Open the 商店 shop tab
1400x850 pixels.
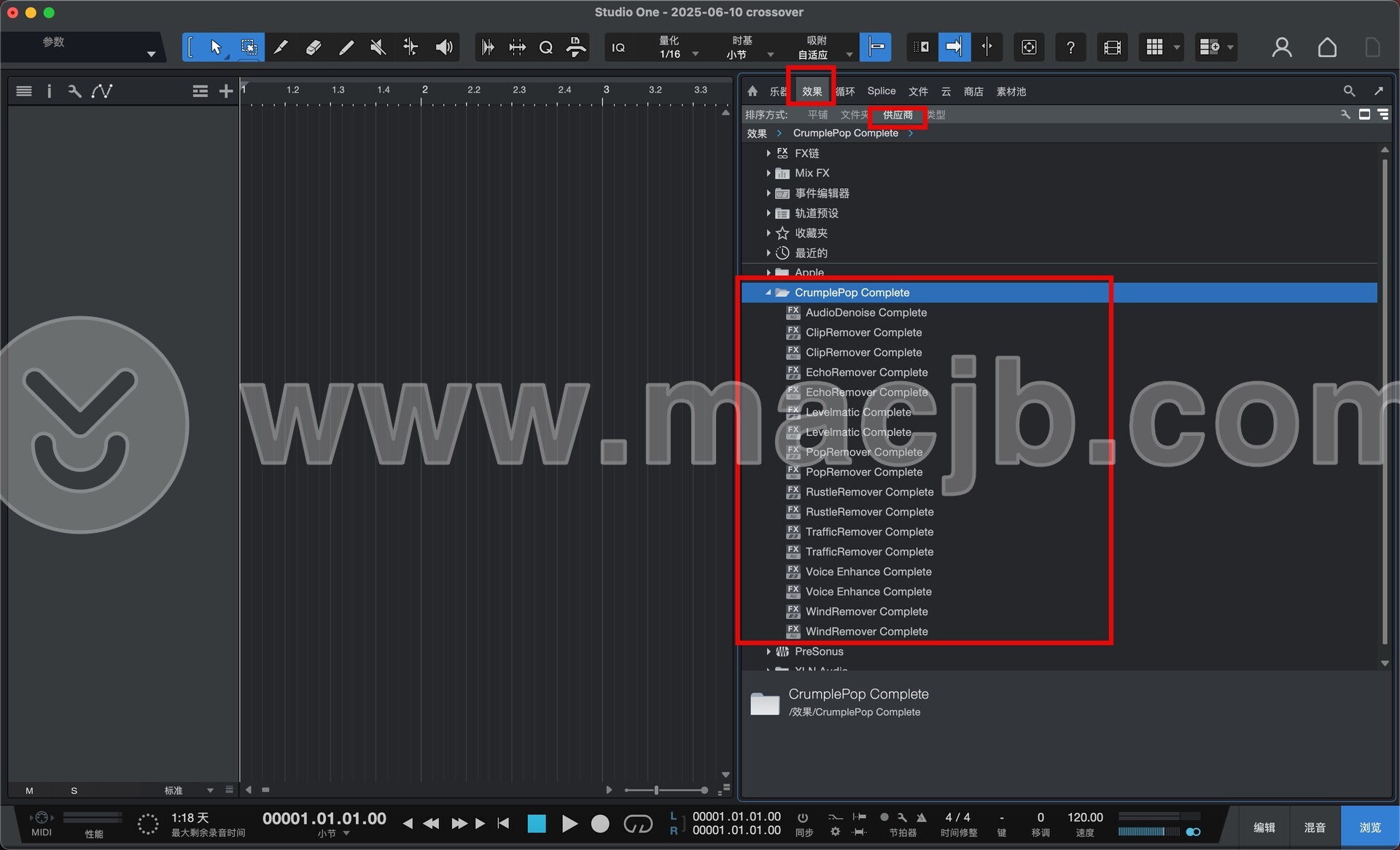[x=973, y=91]
